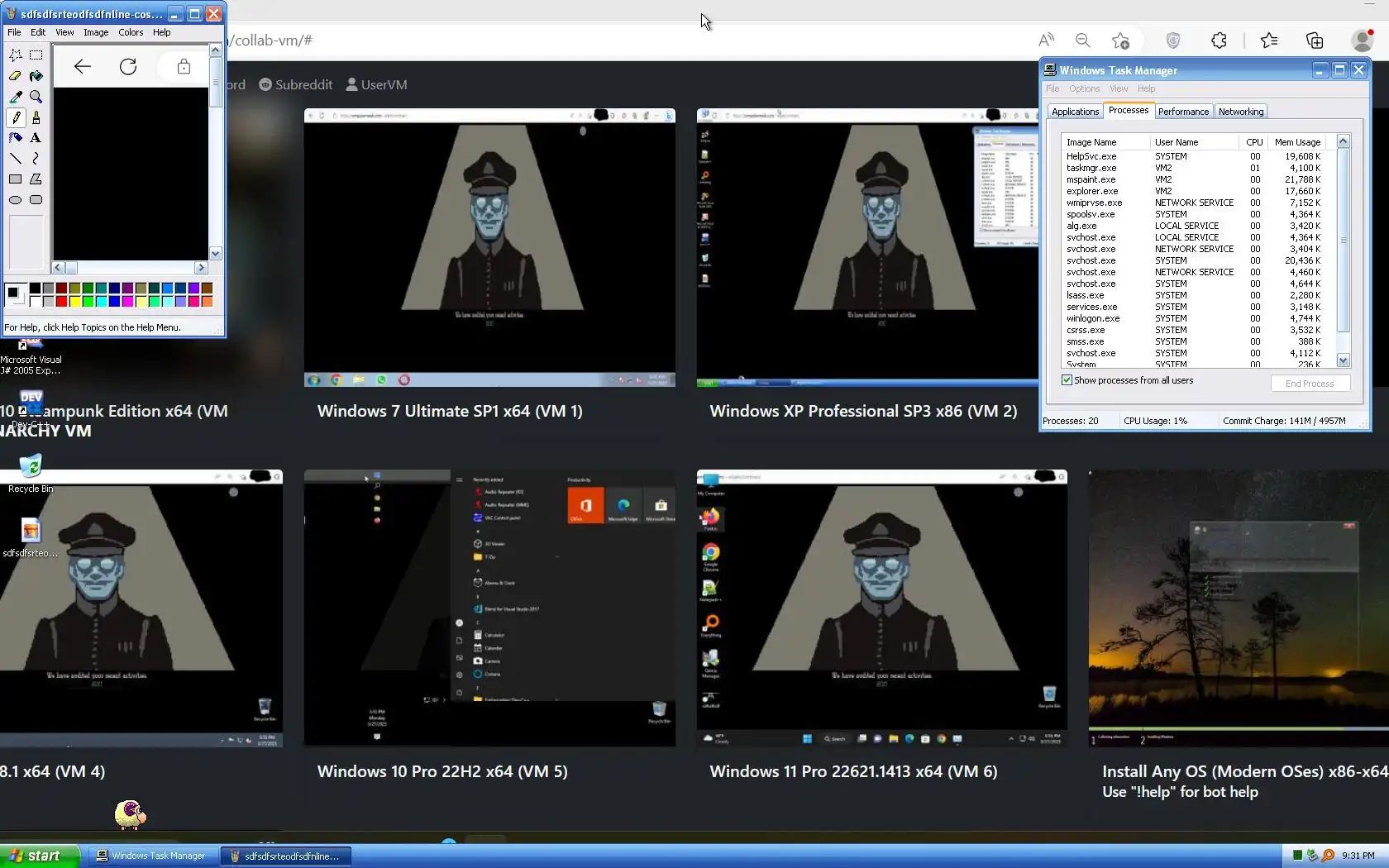Click the browser Read Aloud icon
1389x868 pixels.
tap(1046, 40)
